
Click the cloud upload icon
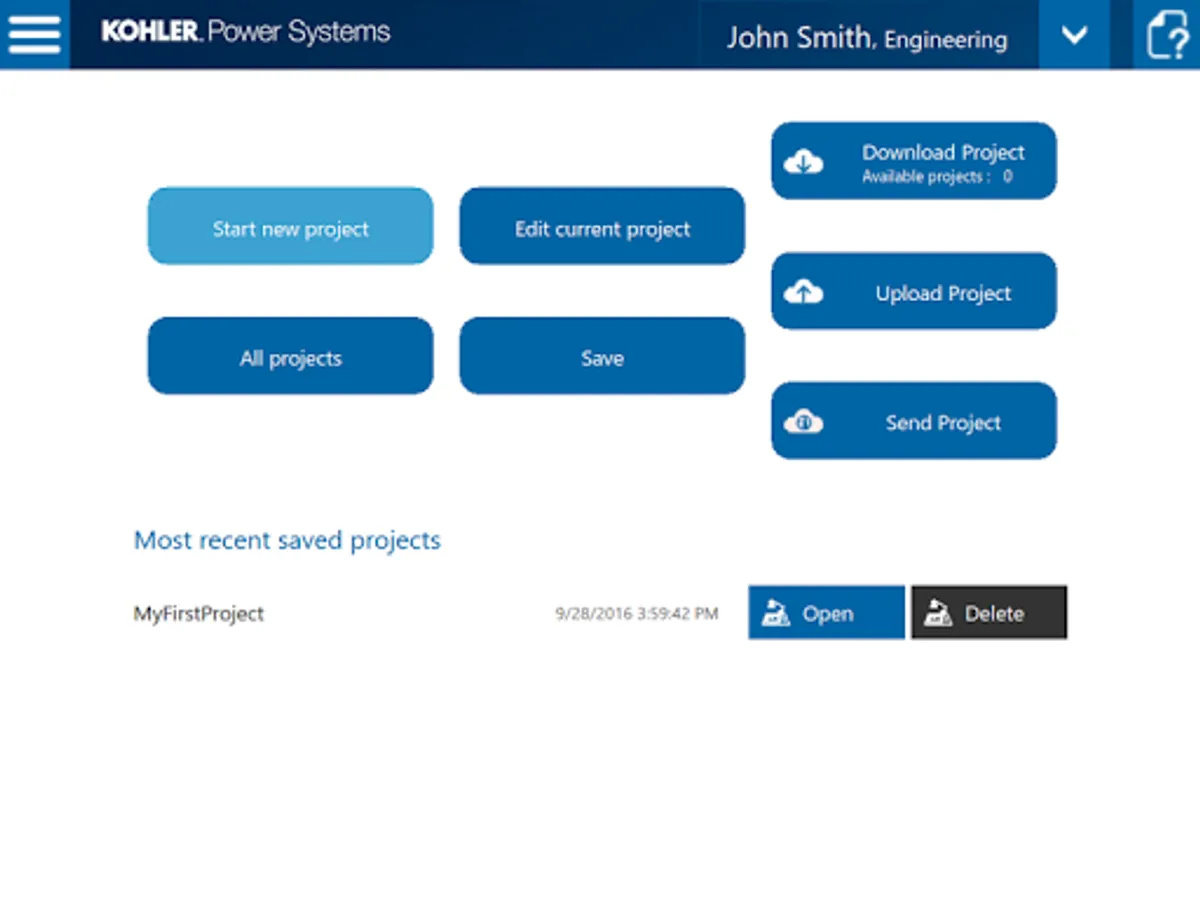coord(804,292)
